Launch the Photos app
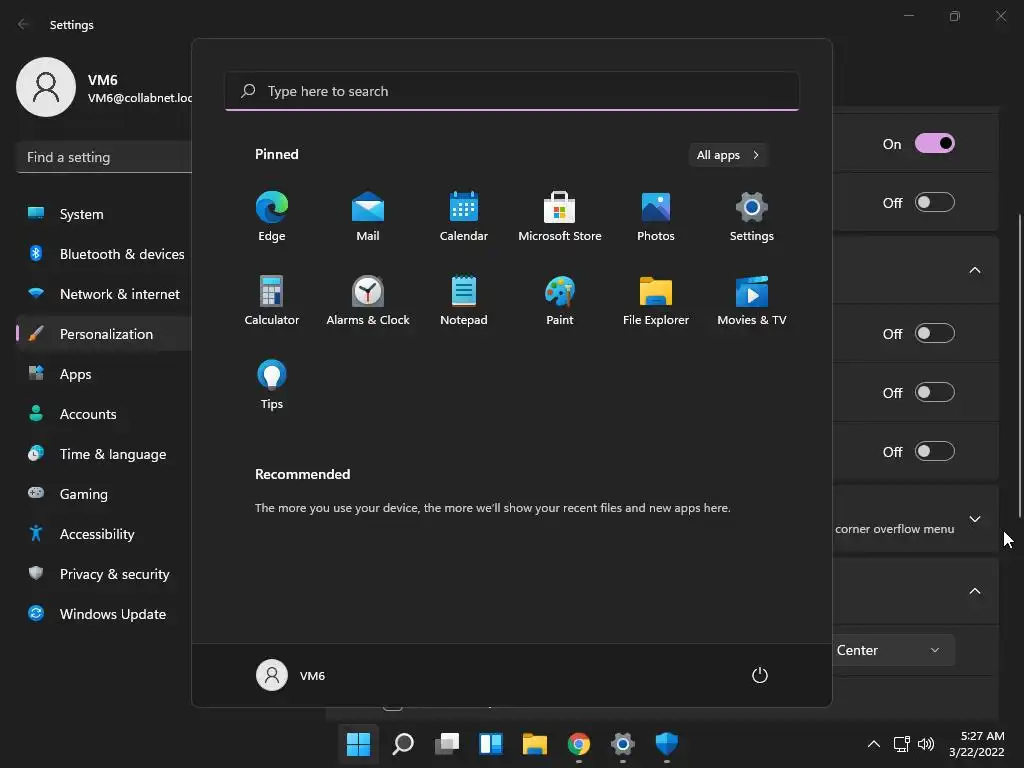Viewport: 1024px width, 768px height. (x=656, y=216)
